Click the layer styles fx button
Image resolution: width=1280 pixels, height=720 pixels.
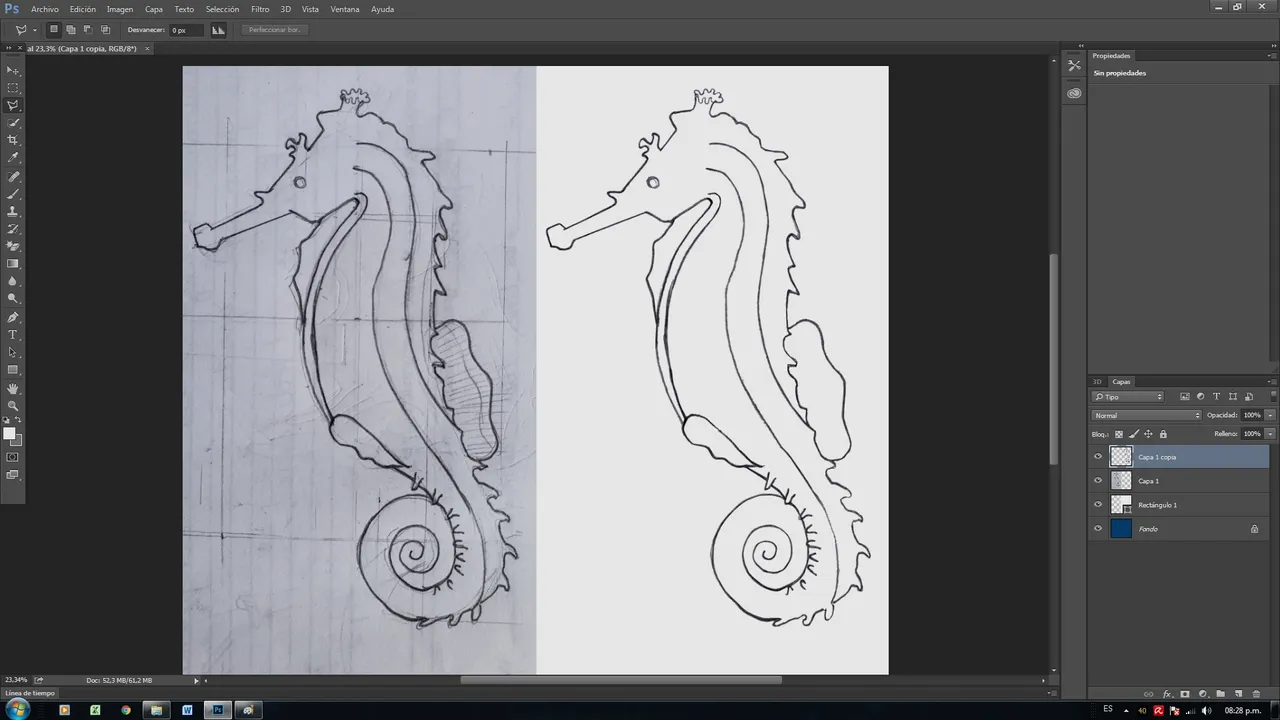pyautogui.click(x=1167, y=694)
